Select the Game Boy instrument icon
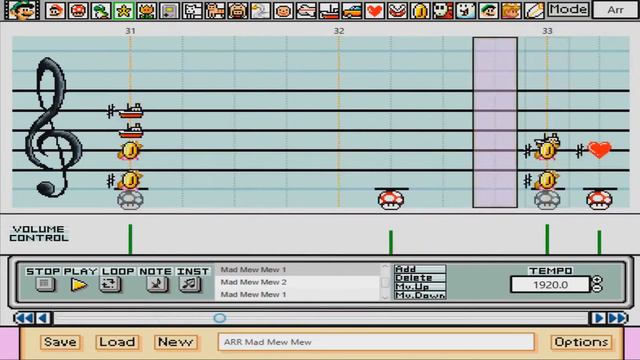 coord(169,10)
